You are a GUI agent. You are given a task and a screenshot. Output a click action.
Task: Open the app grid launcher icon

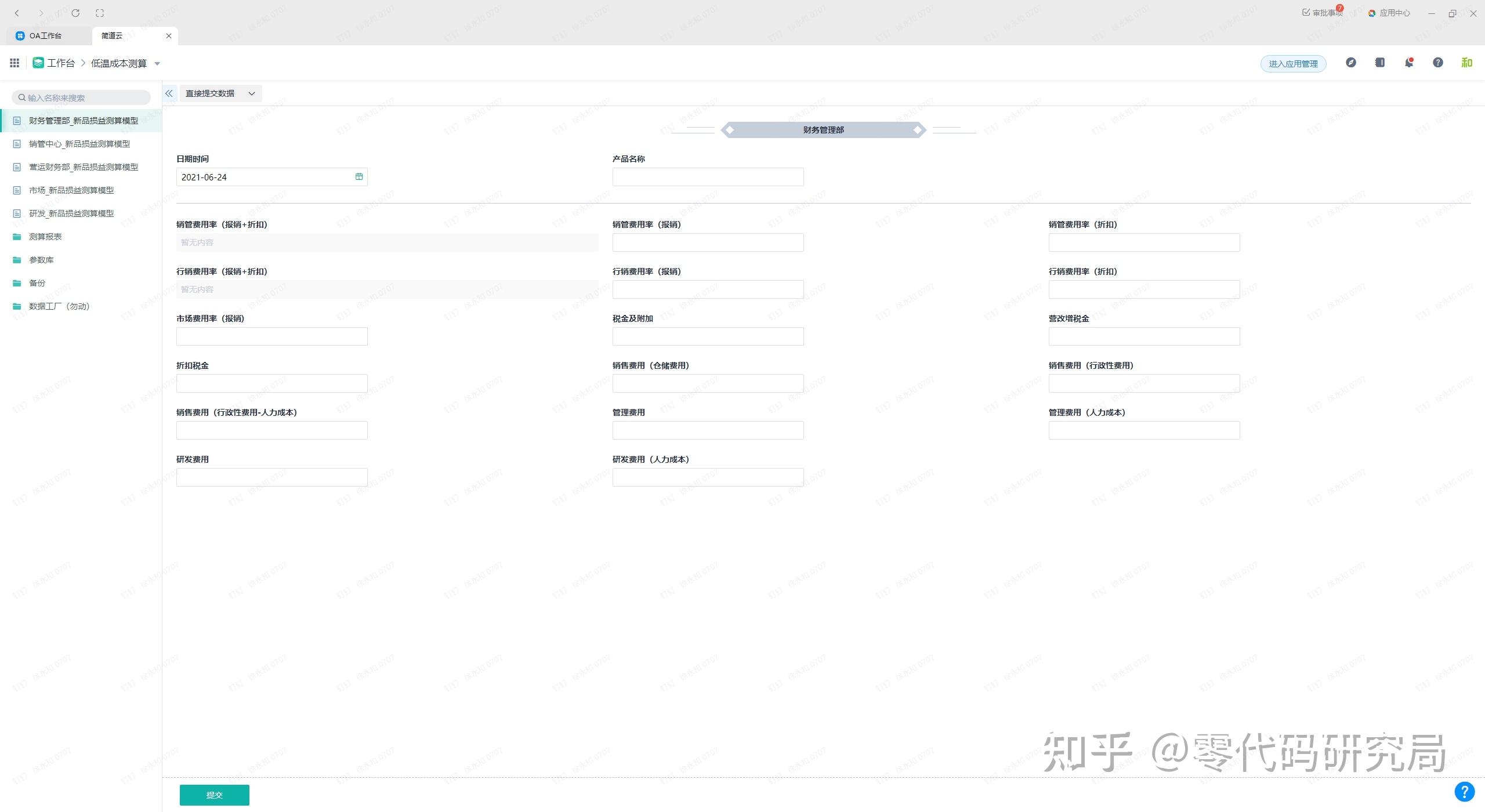click(15, 63)
